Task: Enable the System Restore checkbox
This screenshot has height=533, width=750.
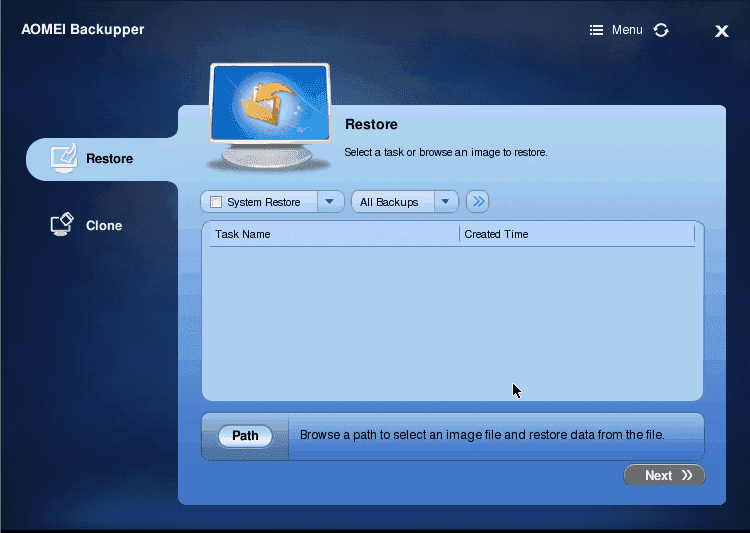Action: tap(216, 202)
